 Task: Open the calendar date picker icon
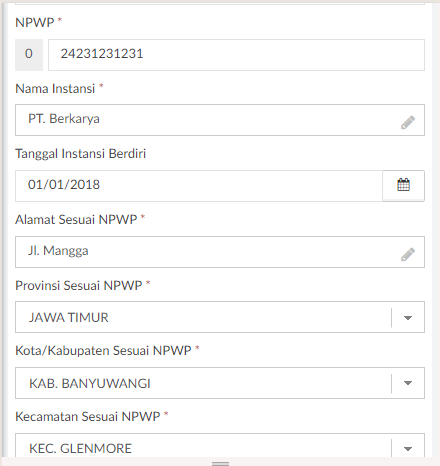tap(403, 185)
